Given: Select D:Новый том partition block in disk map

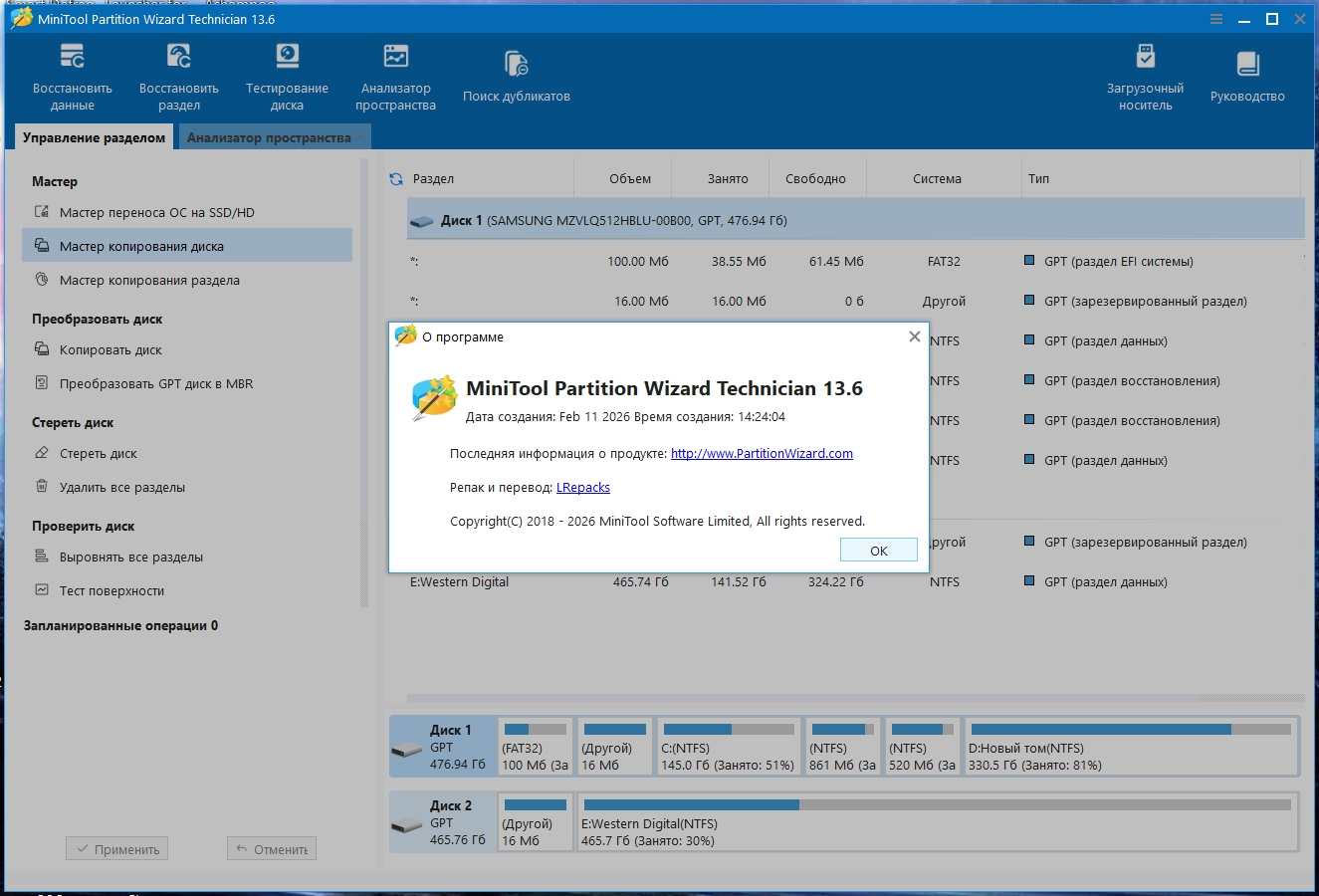Looking at the screenshot, I should 1131,747.
